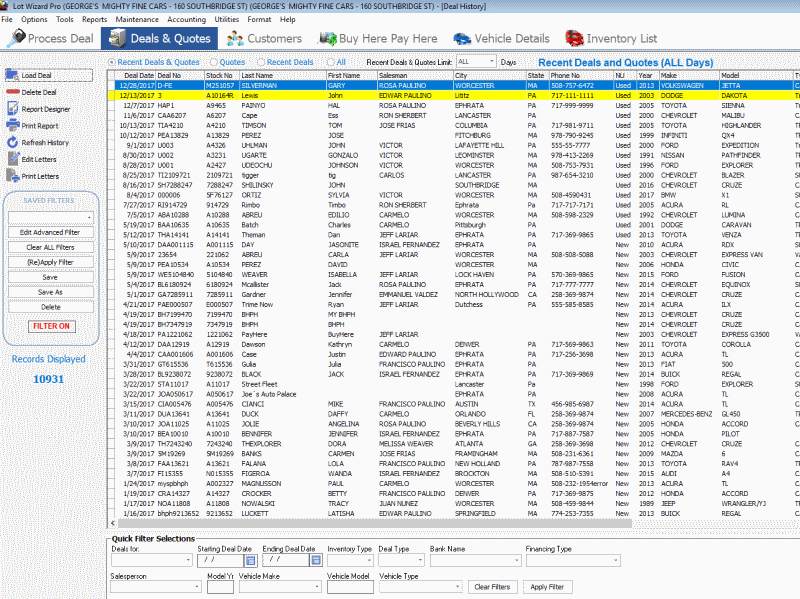Click the Clear ALL Filters button
The image size is (800, 599).
click(x=50, y=247)
